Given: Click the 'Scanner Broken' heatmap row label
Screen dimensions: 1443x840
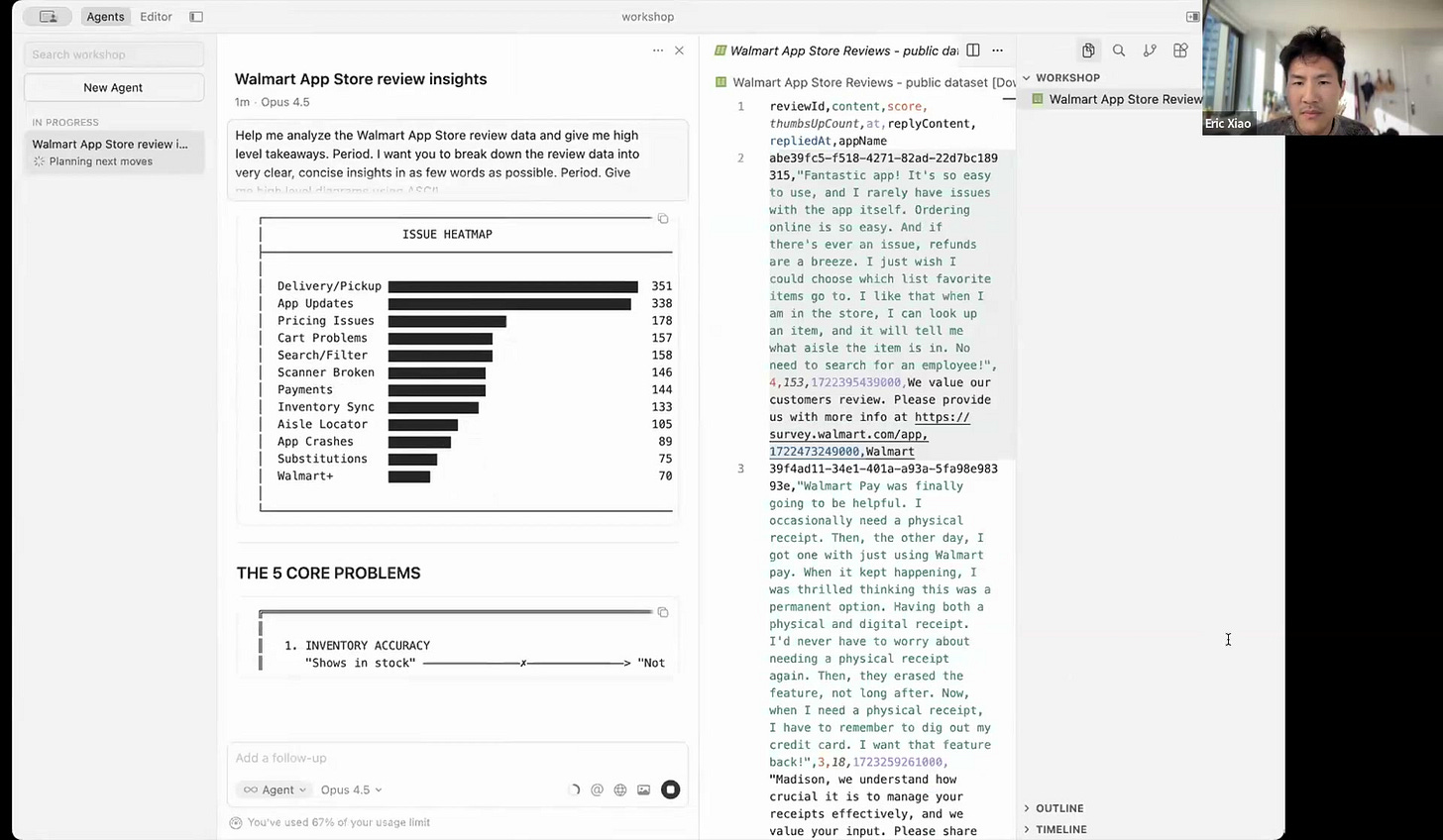Looking at the screenshot, I should pos(326,372).
